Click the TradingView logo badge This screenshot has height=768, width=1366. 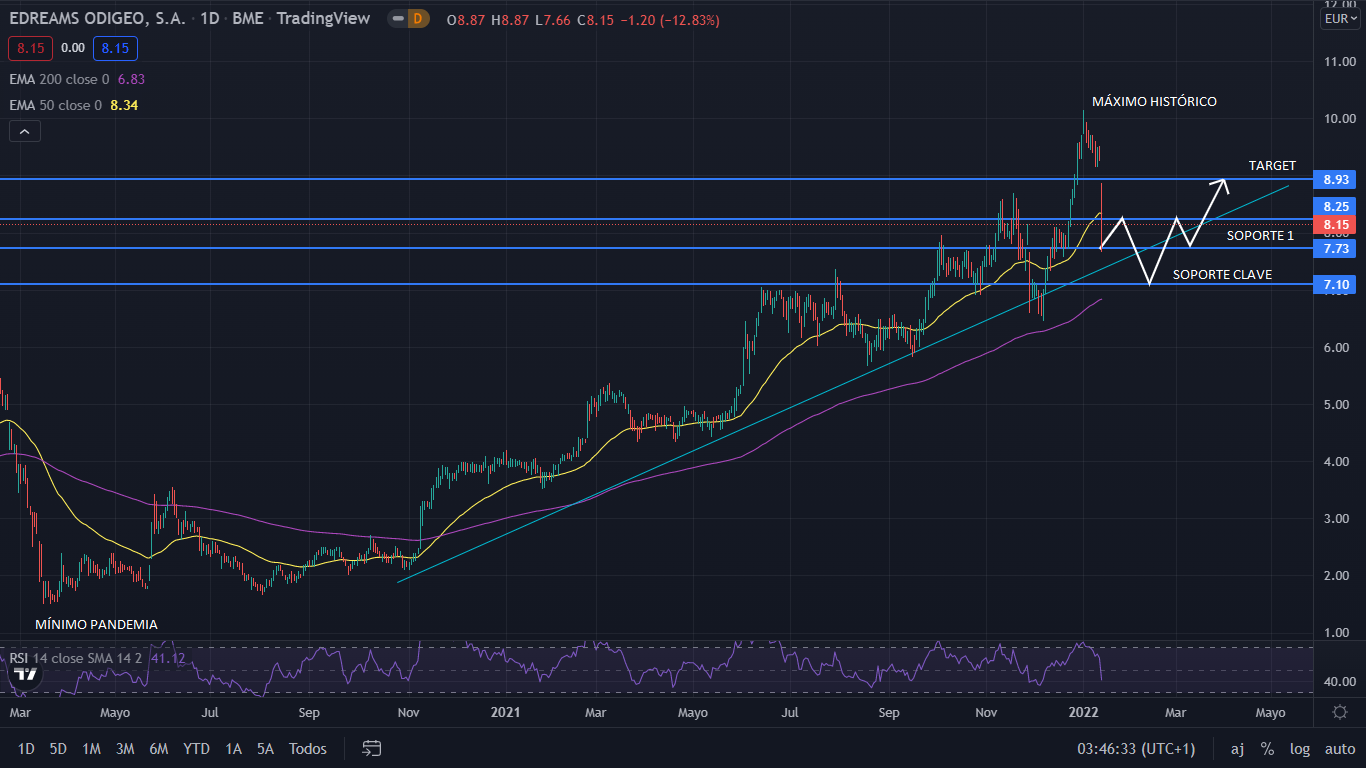[x=26, y=673]
